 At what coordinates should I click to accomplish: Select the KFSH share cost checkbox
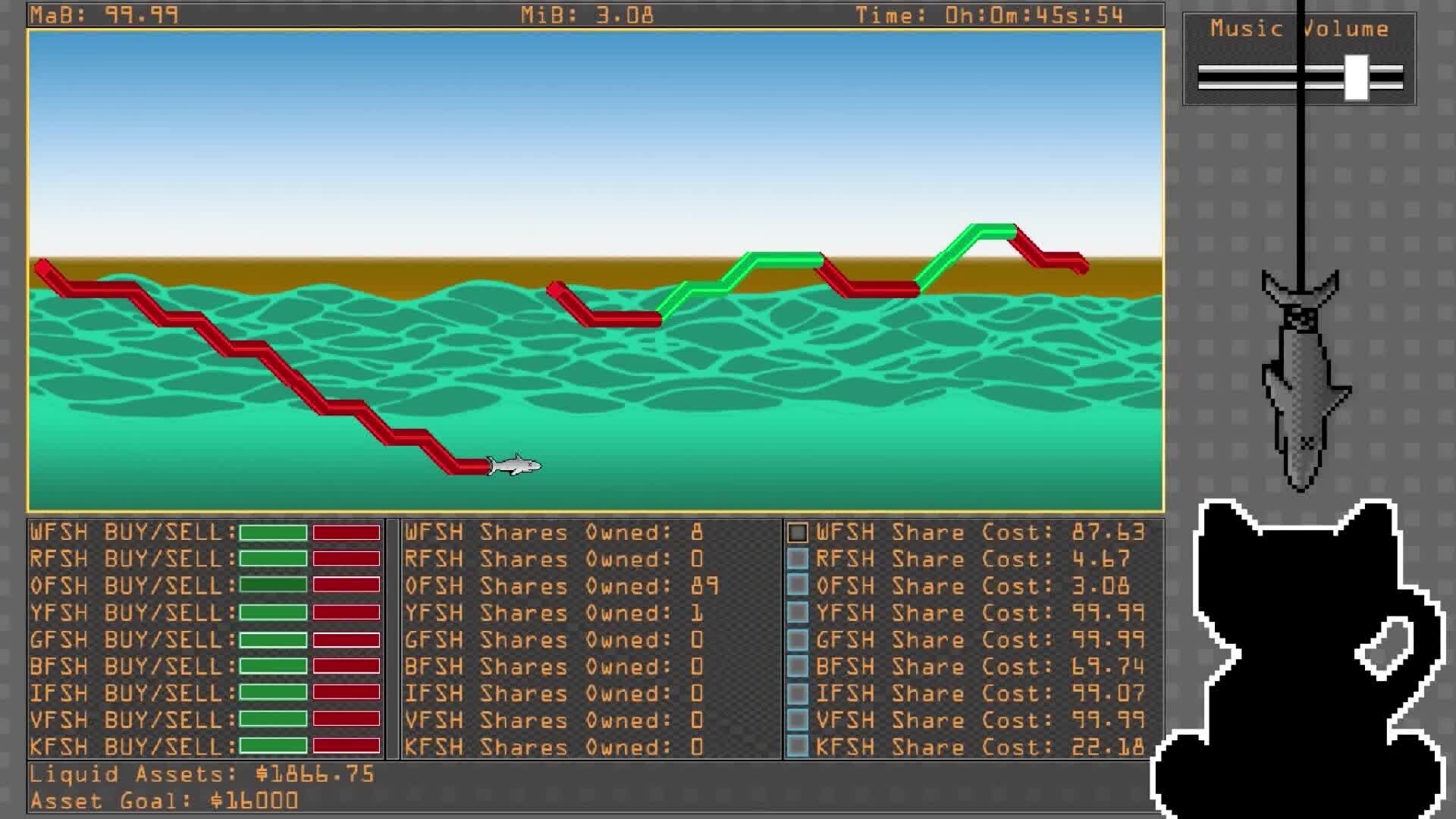point(797,746)
